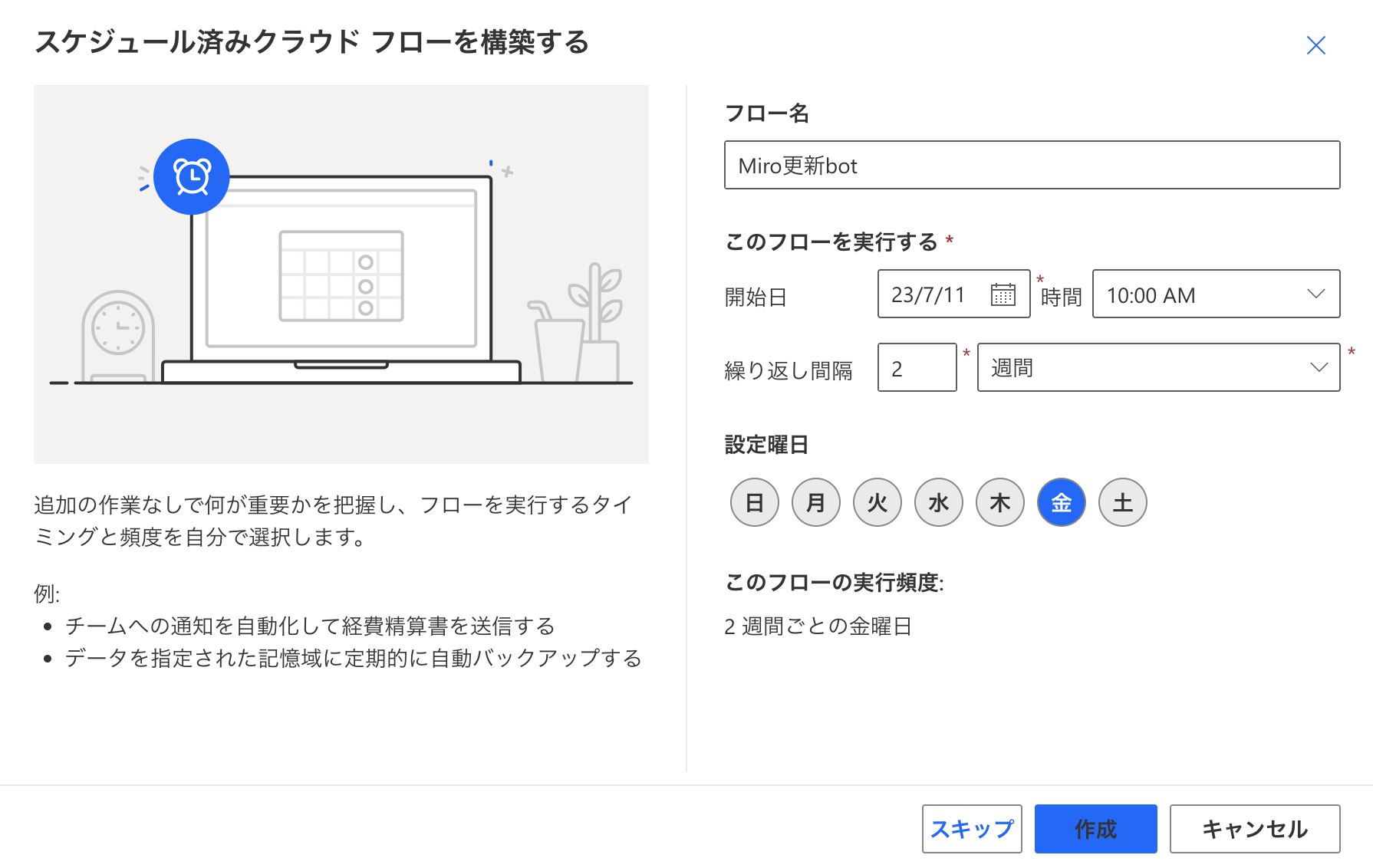Click the 'チームへの通知を自動化' example bullet
This screenshot has height=868, width=1373.
click(x=310, y=626)
